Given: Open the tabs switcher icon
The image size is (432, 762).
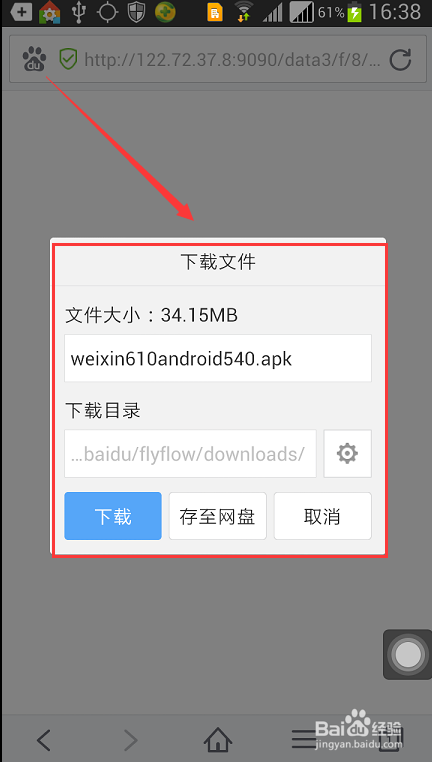Looking at the screenshot, I should click(391, 739).
